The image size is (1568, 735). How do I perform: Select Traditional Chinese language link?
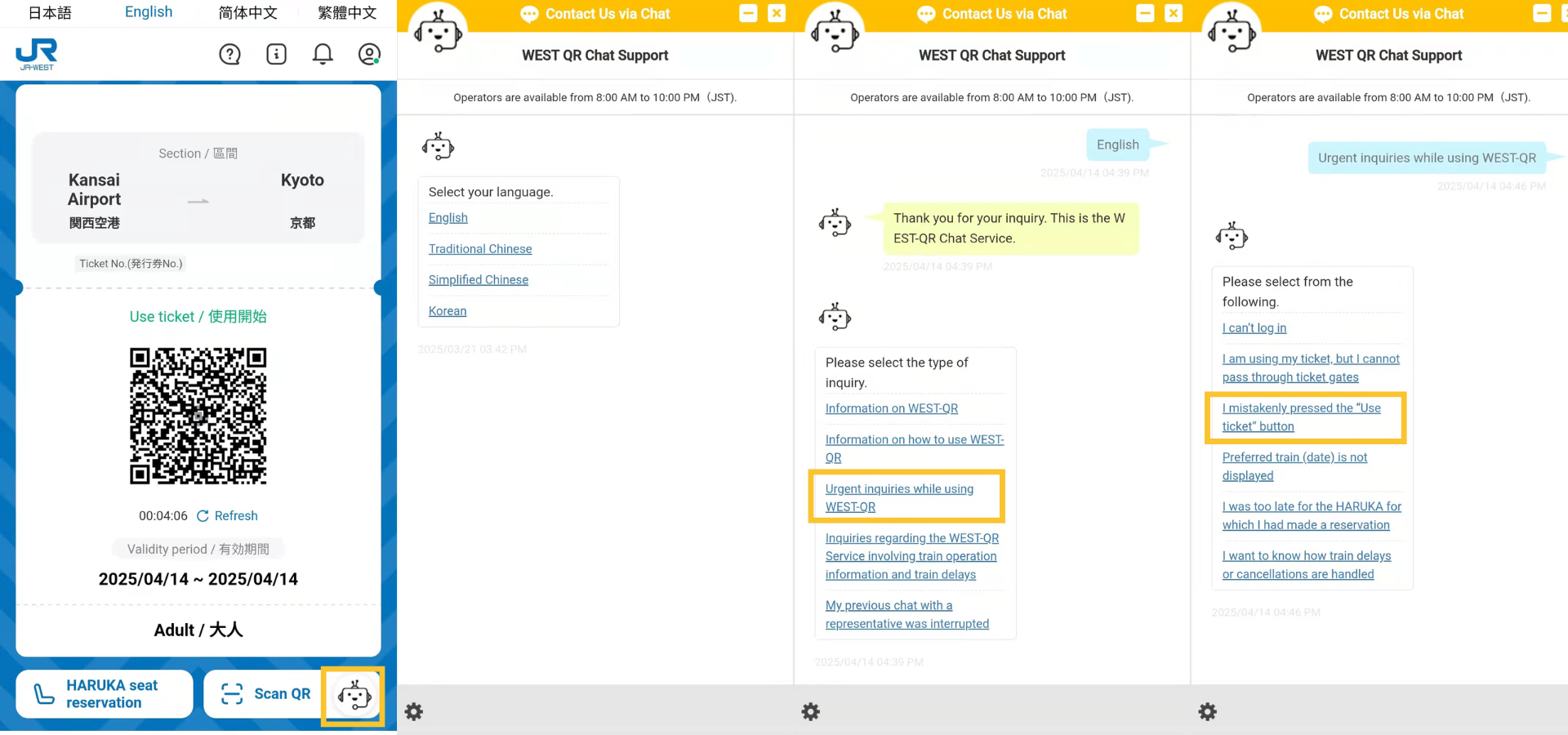(x=480, y=249)
